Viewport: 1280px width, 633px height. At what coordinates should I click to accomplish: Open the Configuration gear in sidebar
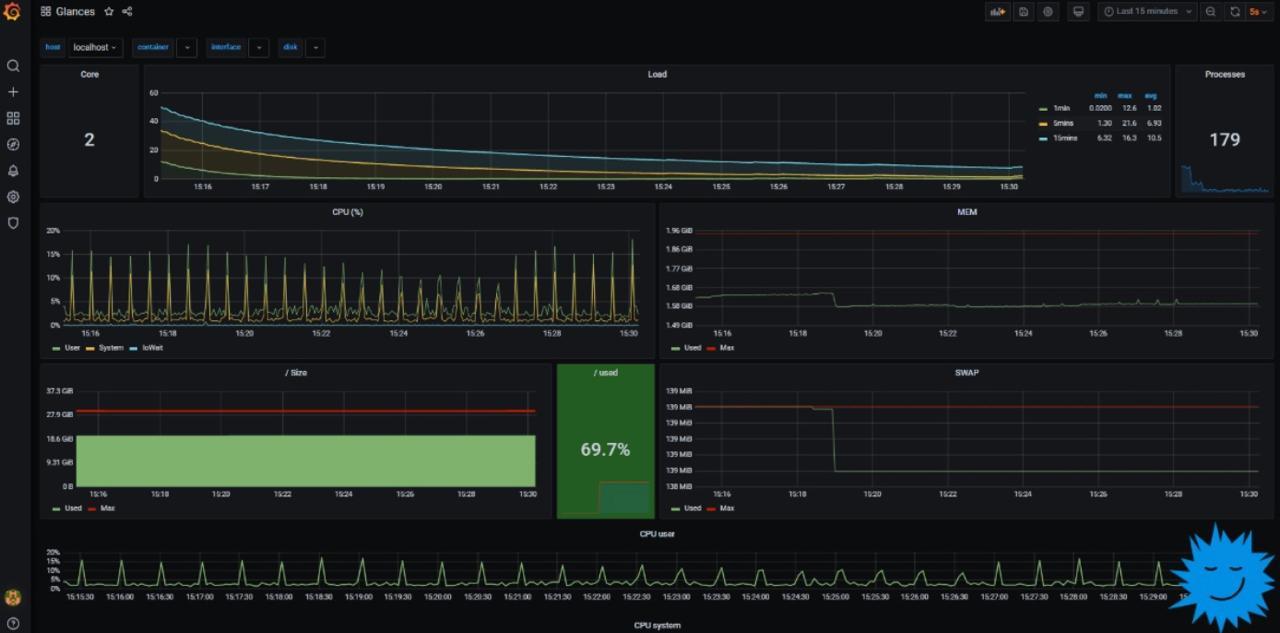click(13, 197)
